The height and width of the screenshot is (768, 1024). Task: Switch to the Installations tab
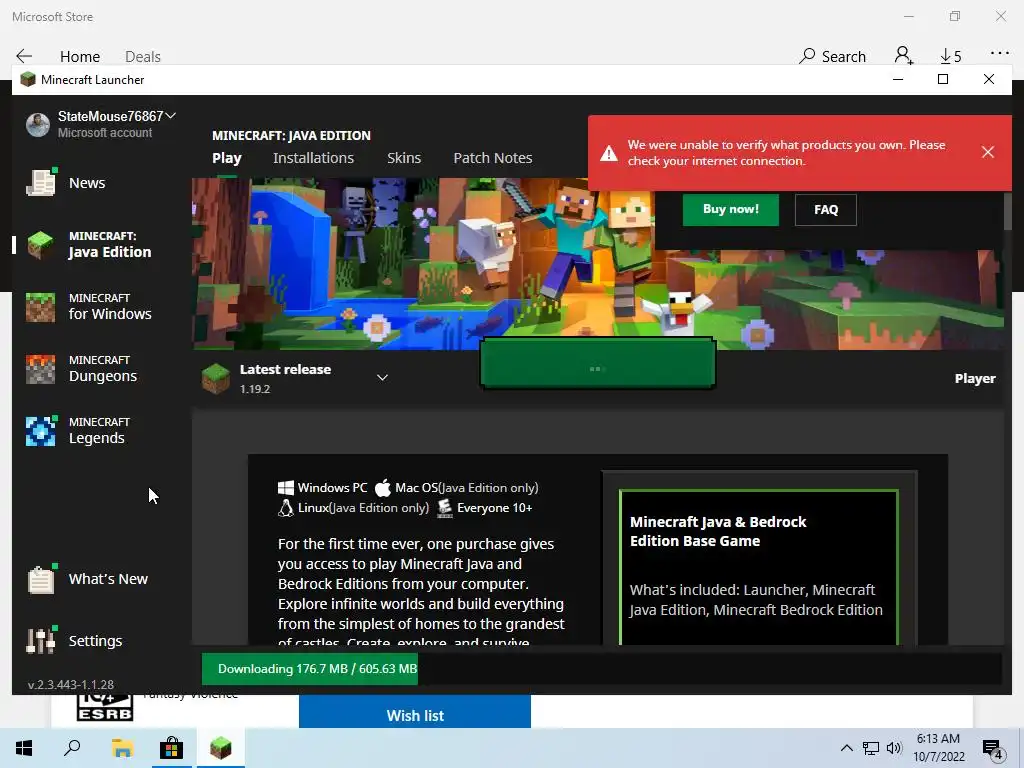point(313,158)
